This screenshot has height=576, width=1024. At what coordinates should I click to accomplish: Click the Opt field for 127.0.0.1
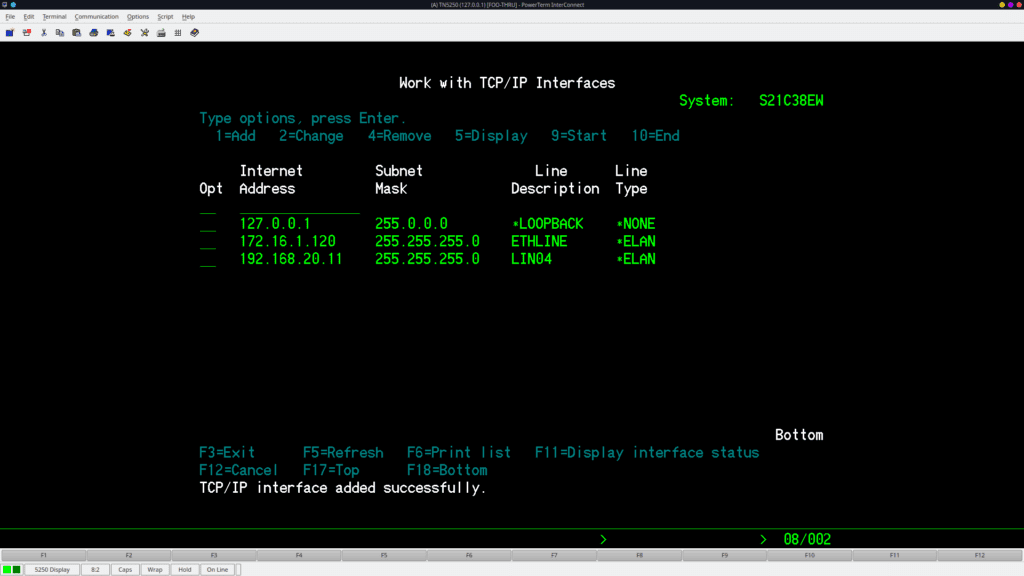(x=208, y=224)
